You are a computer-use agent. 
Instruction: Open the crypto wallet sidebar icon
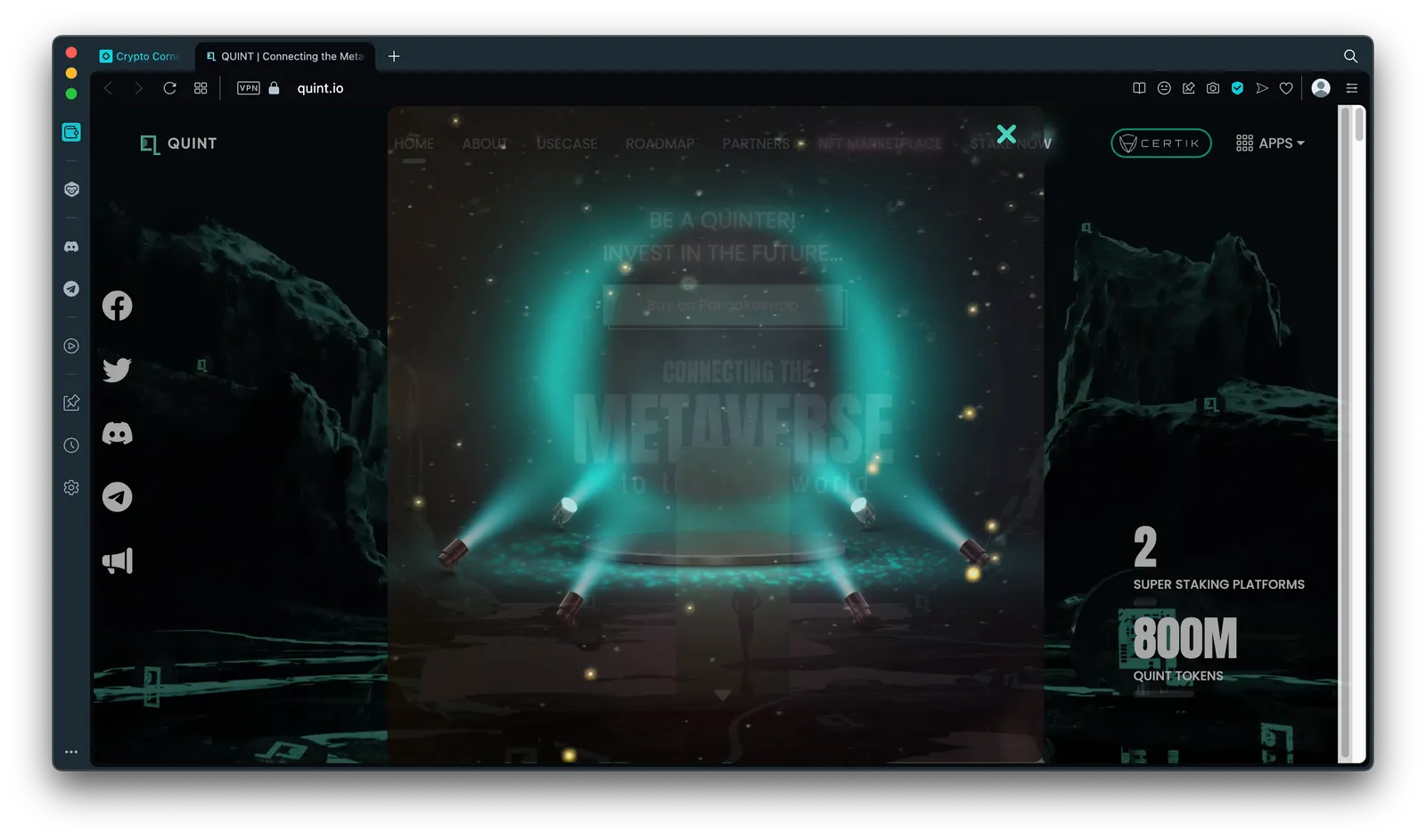coord(71,132)
